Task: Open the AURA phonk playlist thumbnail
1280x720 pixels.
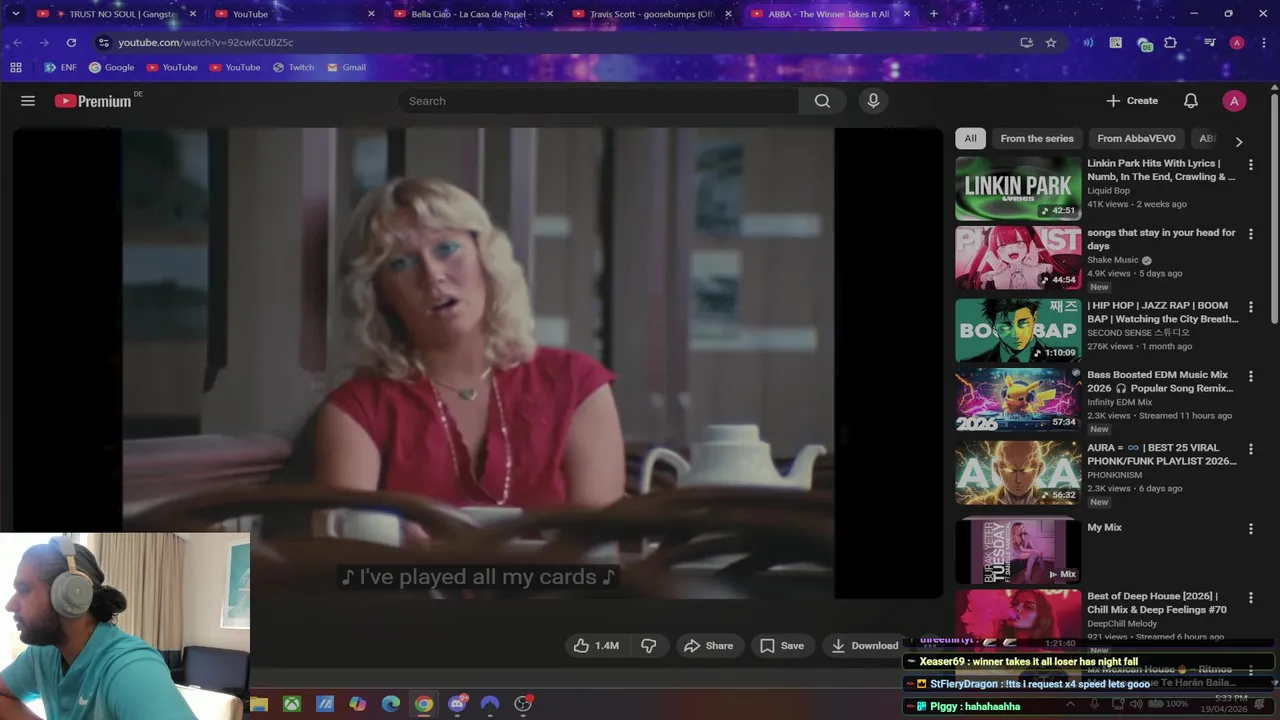Action: click(x=1018, y=473)
